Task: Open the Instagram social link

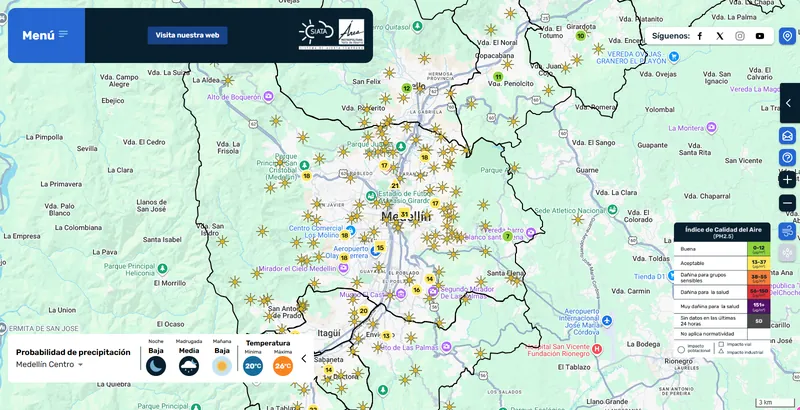Action: click(740, 36)
